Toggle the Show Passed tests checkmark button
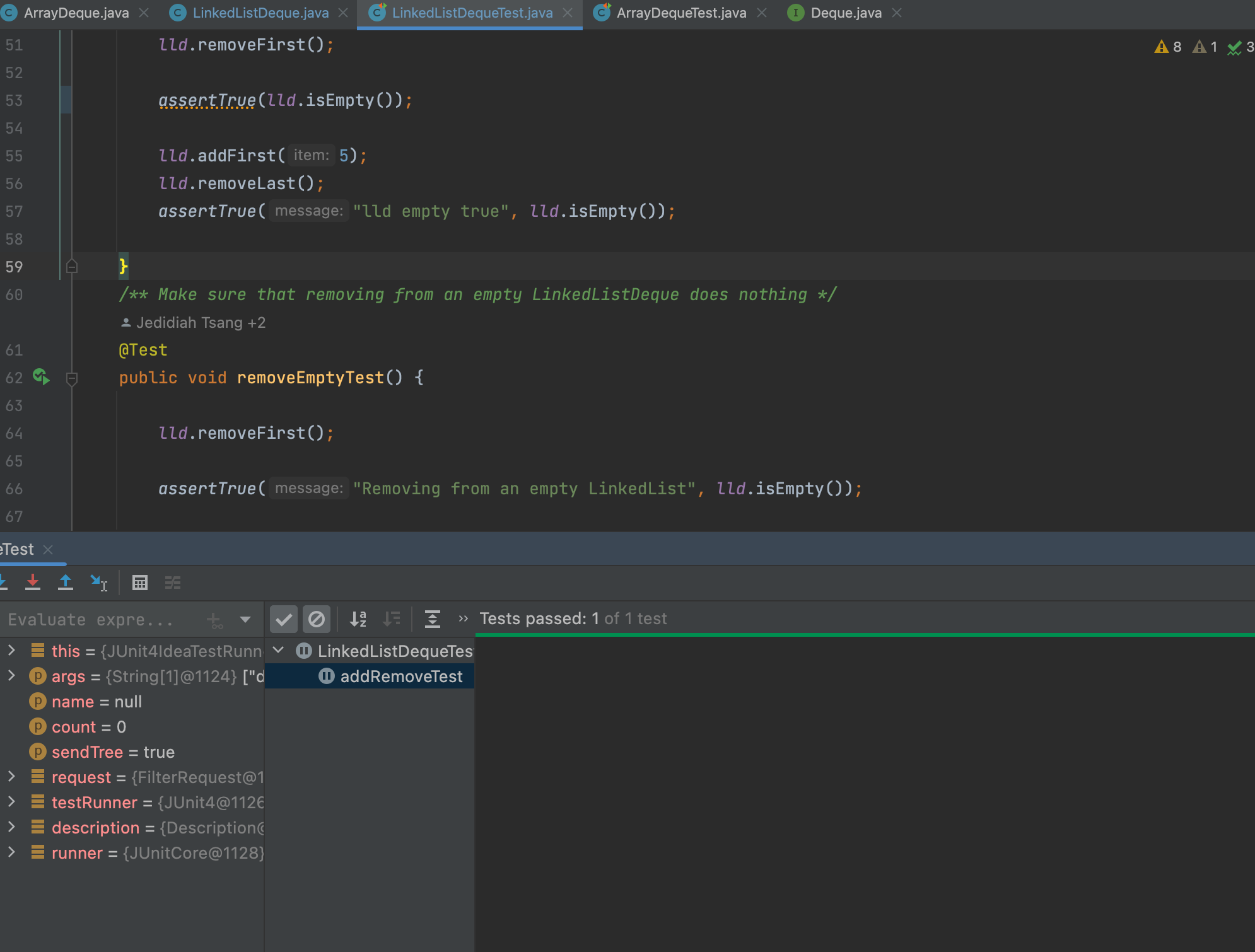The image size is (1255, 952). 284,619
